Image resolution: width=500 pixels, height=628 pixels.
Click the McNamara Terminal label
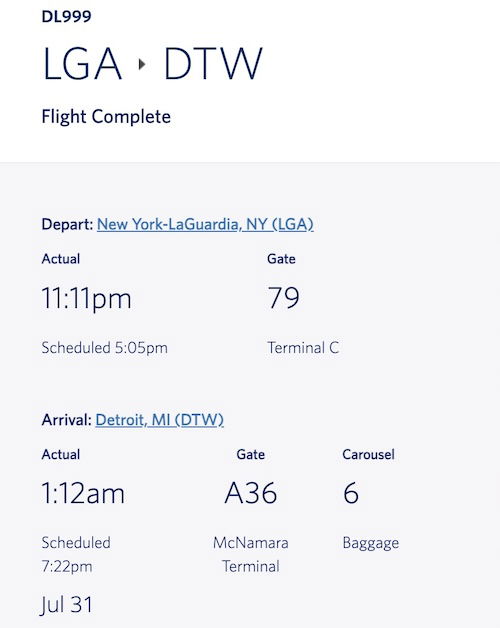pyautogui.click(x=251, y=555)
